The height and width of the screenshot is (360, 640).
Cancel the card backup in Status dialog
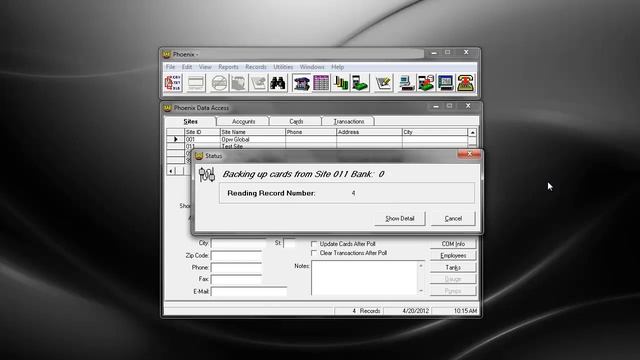coord(453,218)
